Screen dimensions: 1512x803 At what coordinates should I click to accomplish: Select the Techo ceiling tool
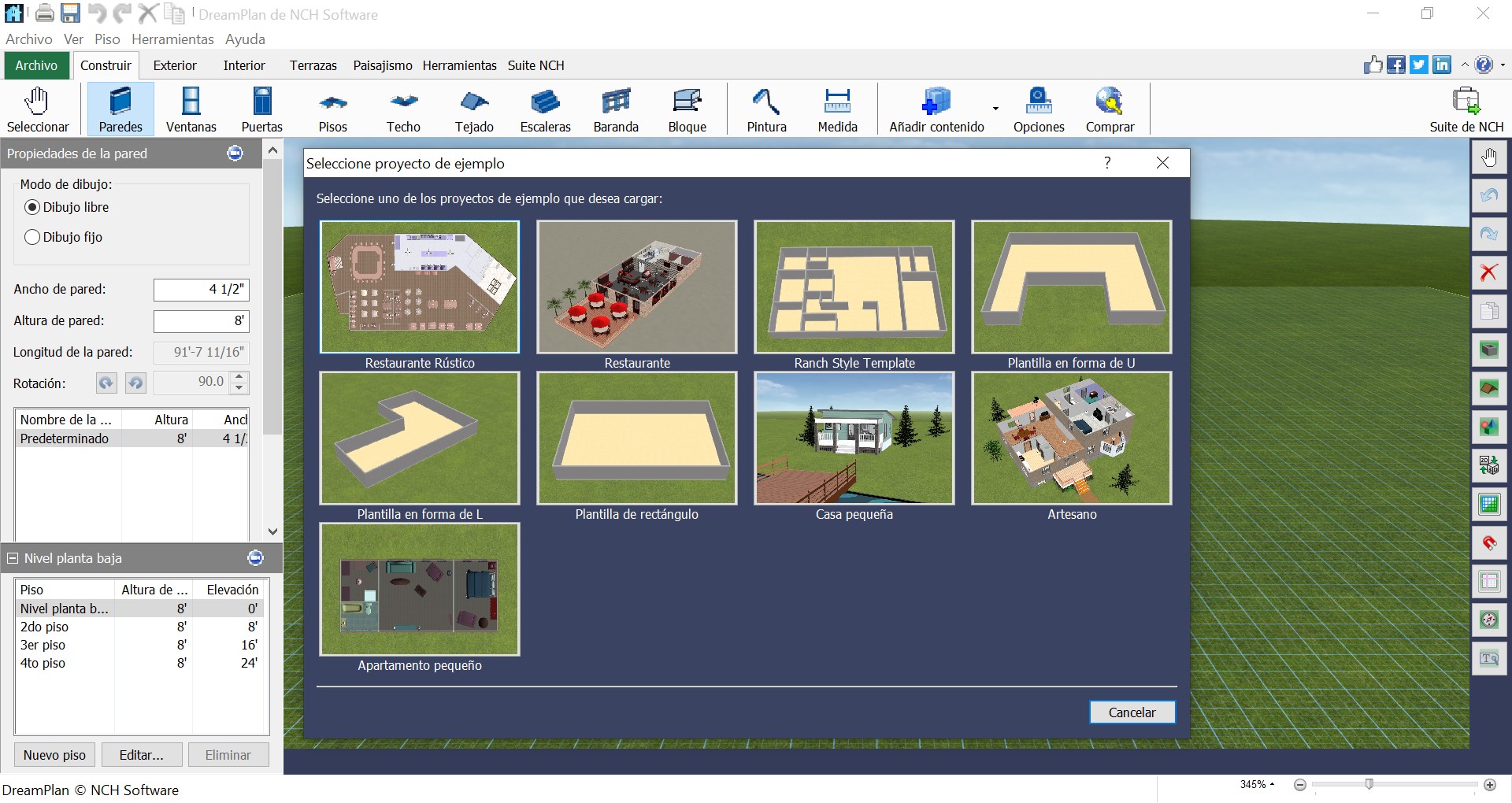coord(403,109)
